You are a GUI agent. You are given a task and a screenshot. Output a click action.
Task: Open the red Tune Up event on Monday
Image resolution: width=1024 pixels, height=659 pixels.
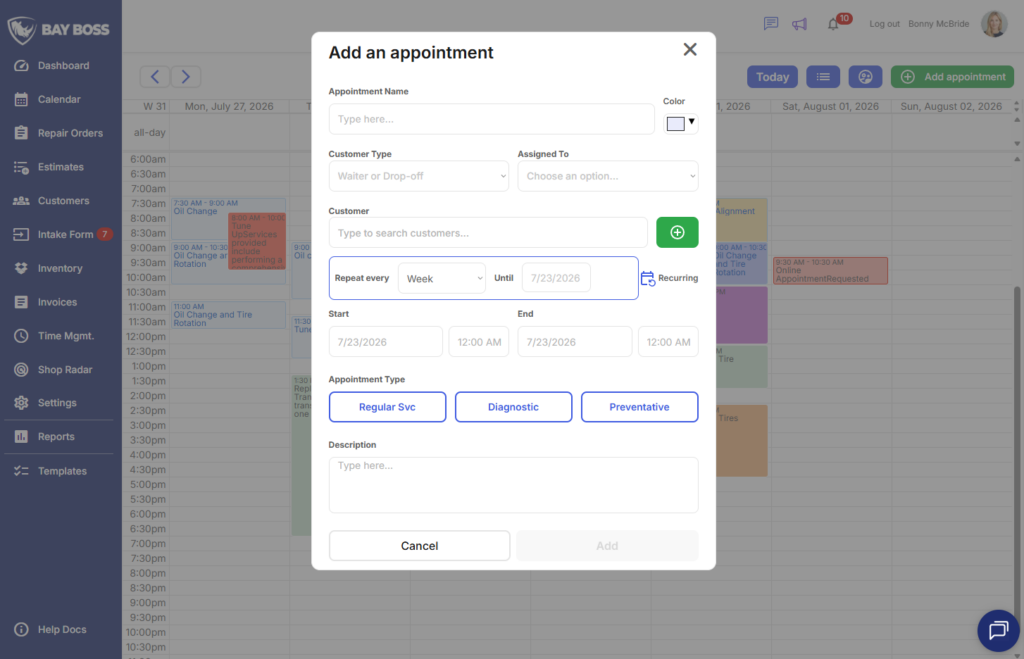[x=257, y=240]
